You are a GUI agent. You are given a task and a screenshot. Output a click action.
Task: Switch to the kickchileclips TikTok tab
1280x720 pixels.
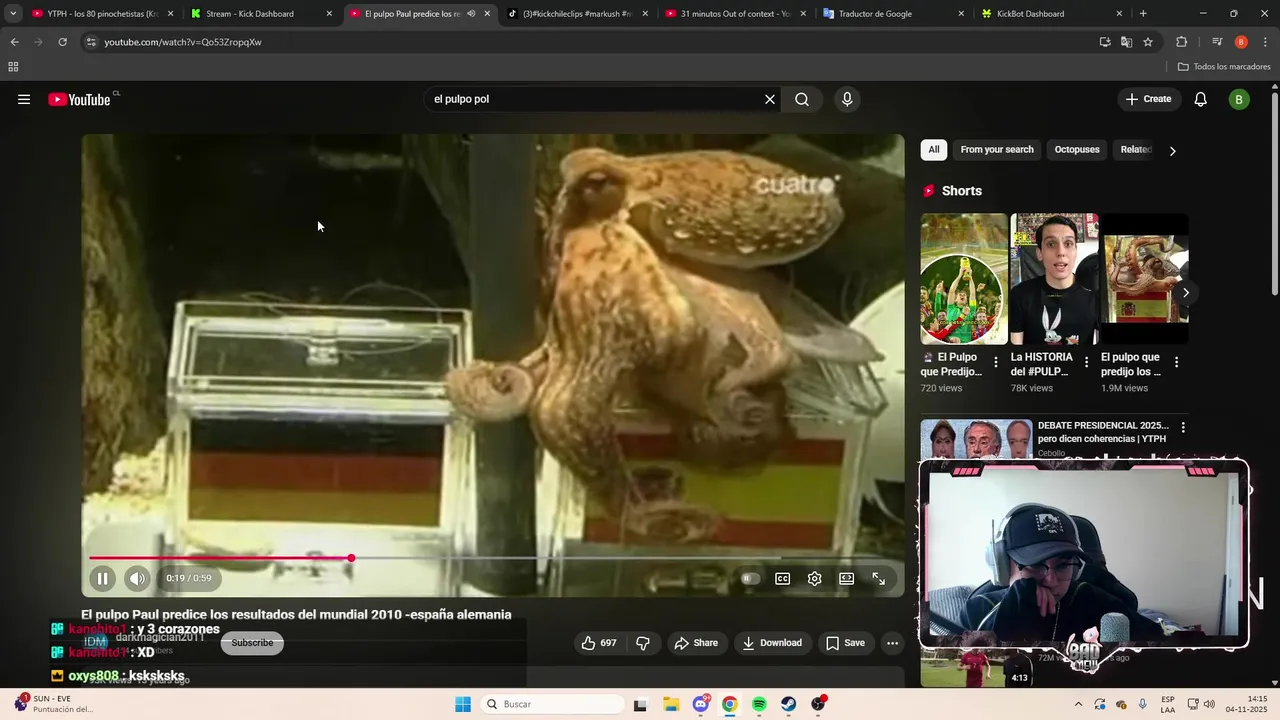click(578, 14)
